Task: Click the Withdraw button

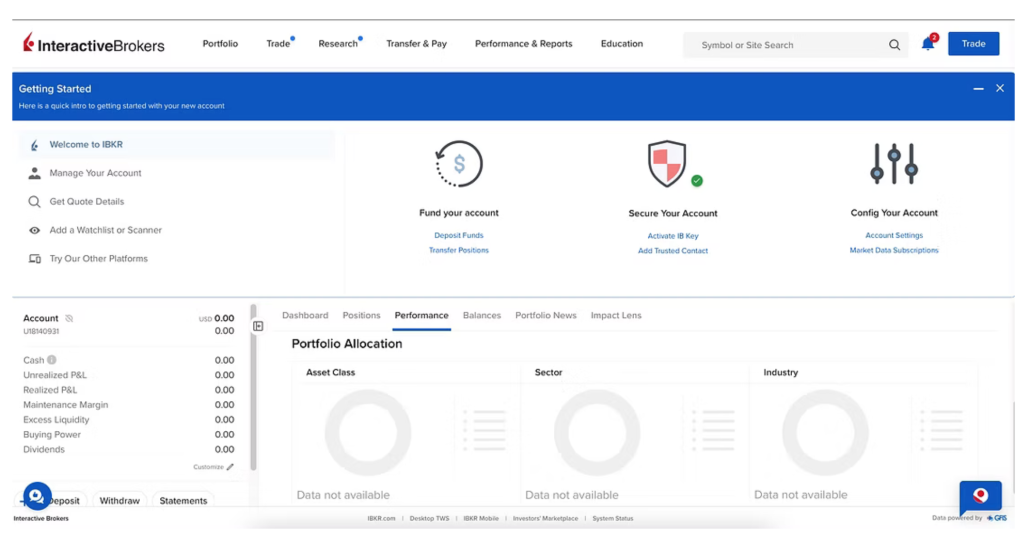Action: [120, 501]
